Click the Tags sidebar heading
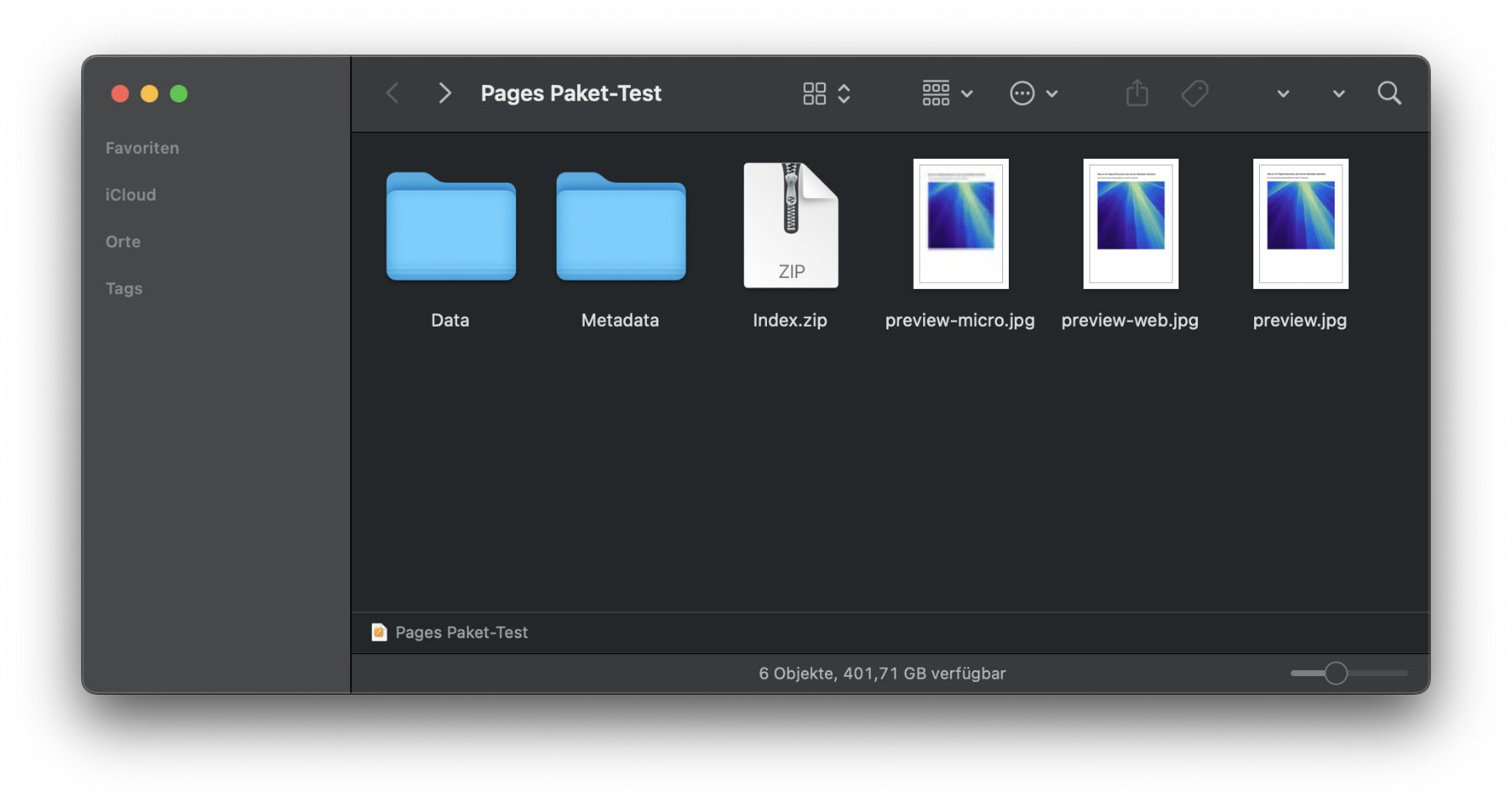1512x802 pixels. point(123,289)
